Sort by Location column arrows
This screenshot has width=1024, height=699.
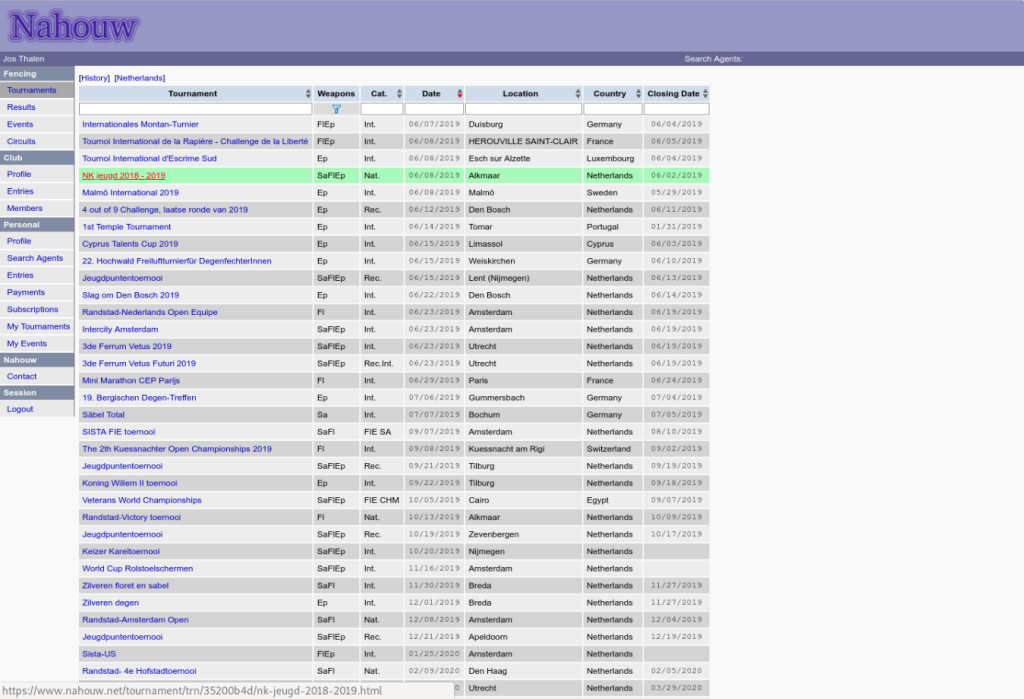[576, 94]
